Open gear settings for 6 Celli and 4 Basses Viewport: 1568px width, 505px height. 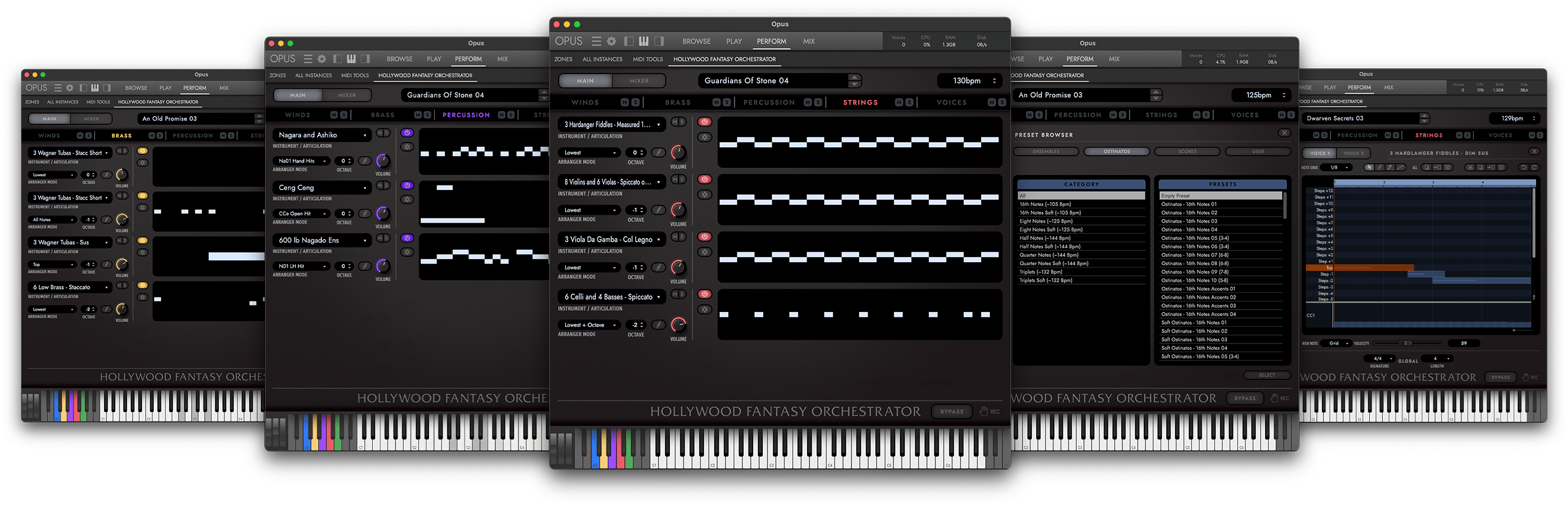[x=705, y=310]
